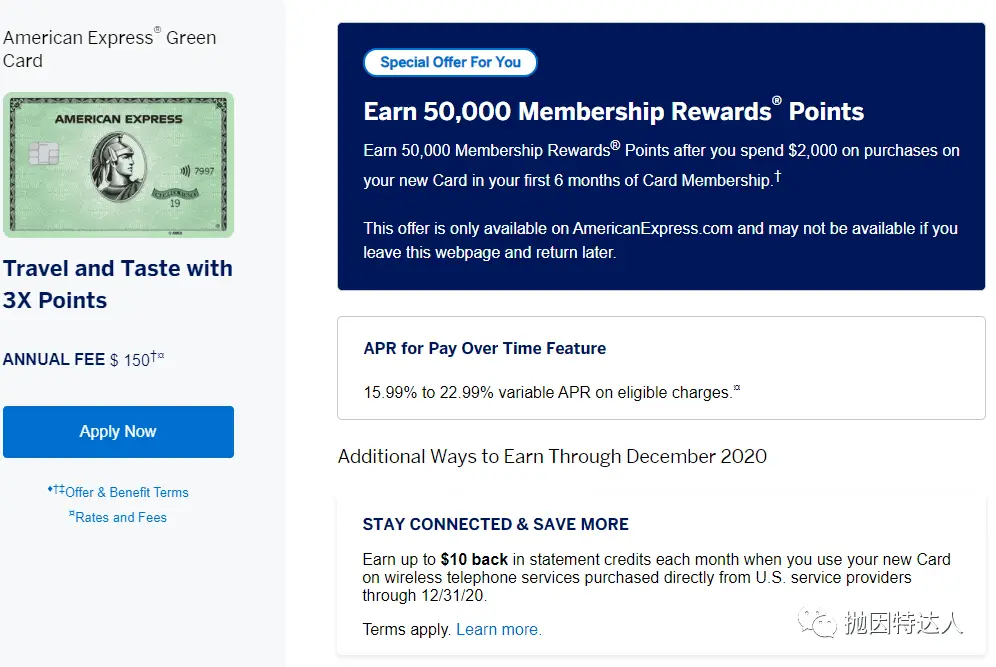Click the Special Offer For You badge
Image resolution: width=996 pixels, height=667 pixels.
pyautogui.click(x=450, y=62)
